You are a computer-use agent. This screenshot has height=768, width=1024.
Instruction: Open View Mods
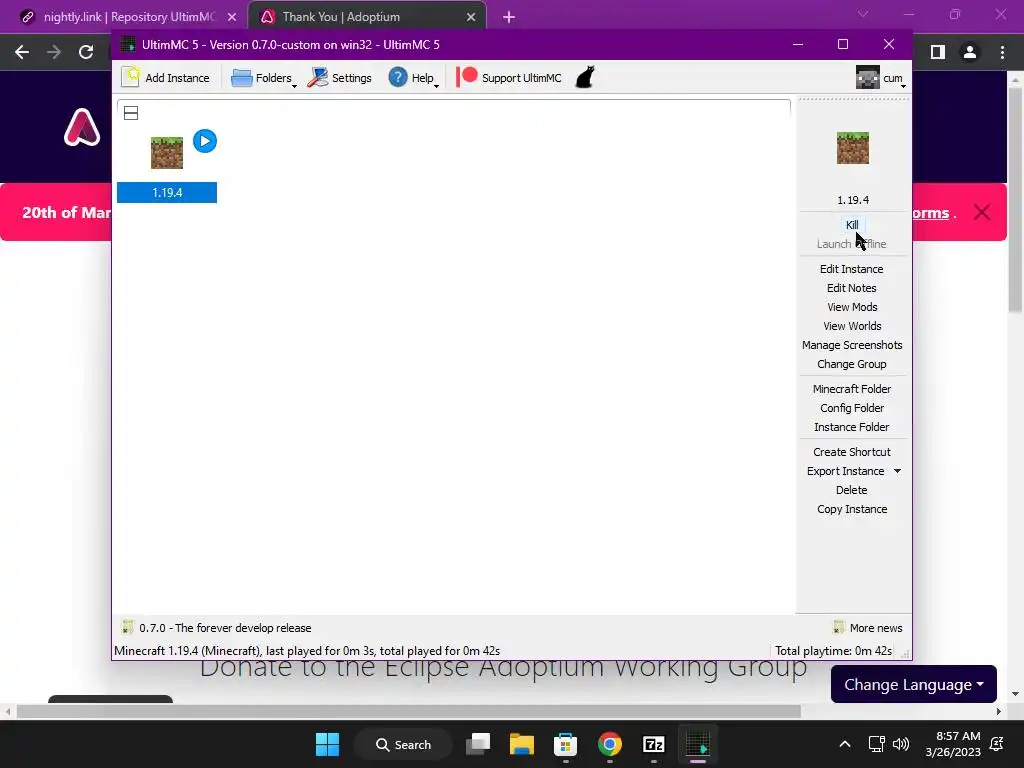pyautogui.click(x=852, y=307)
